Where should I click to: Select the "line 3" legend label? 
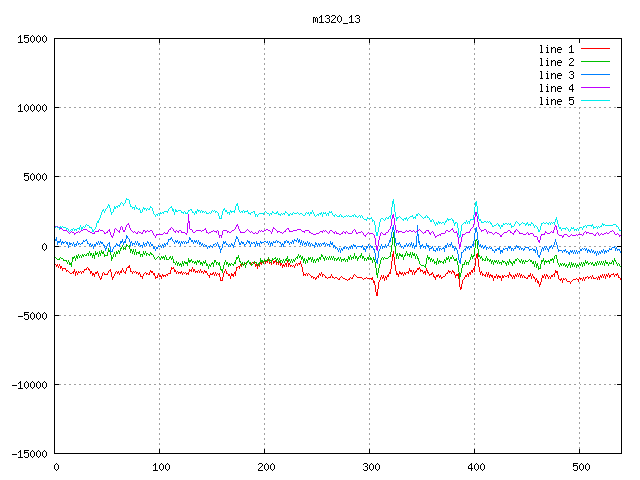coord(557,75)
